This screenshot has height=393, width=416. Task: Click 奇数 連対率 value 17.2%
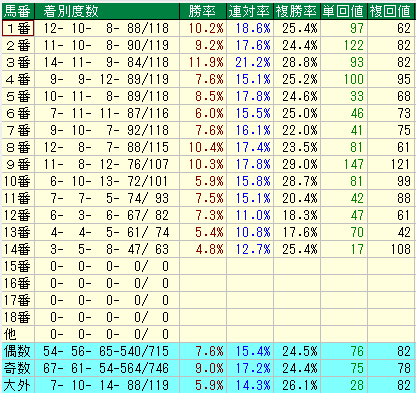pos(253,368)
